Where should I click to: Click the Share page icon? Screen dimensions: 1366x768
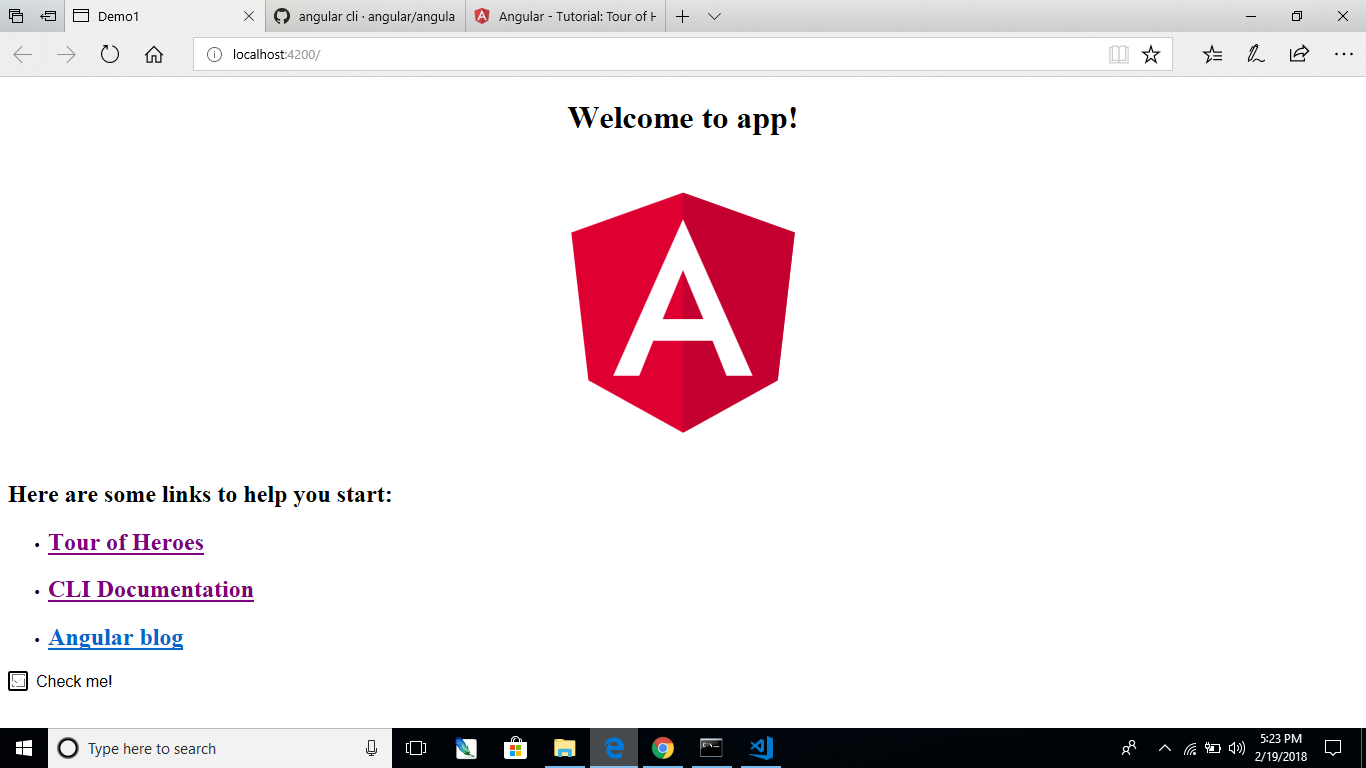(1299, 55)
